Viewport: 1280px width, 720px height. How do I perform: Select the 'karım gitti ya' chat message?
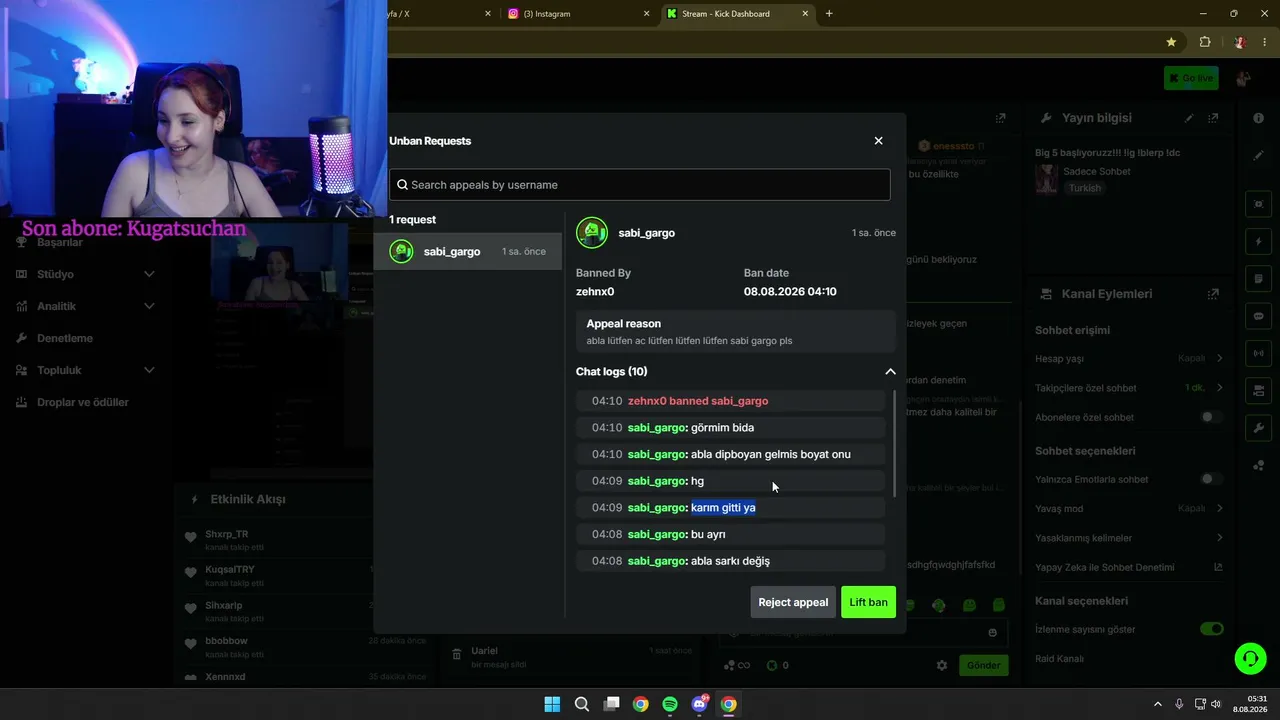731,508
